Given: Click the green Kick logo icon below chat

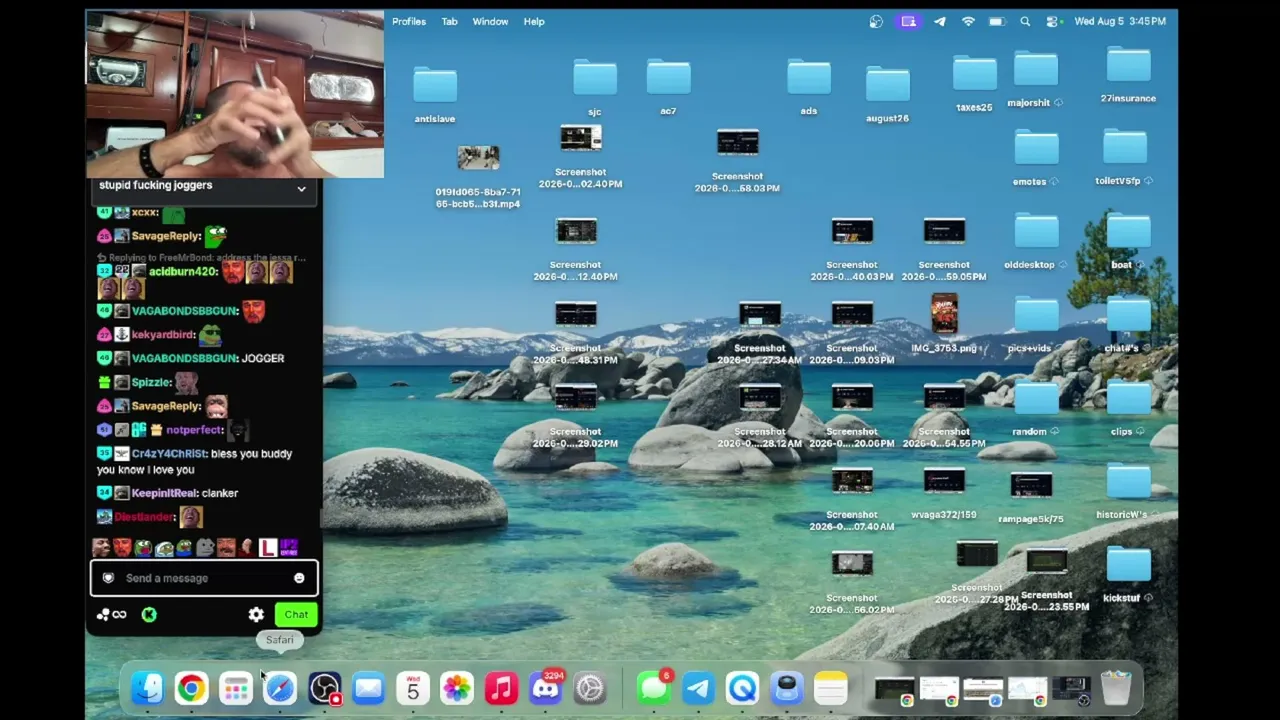Looking at the screenshot, I should pos(149,615).
